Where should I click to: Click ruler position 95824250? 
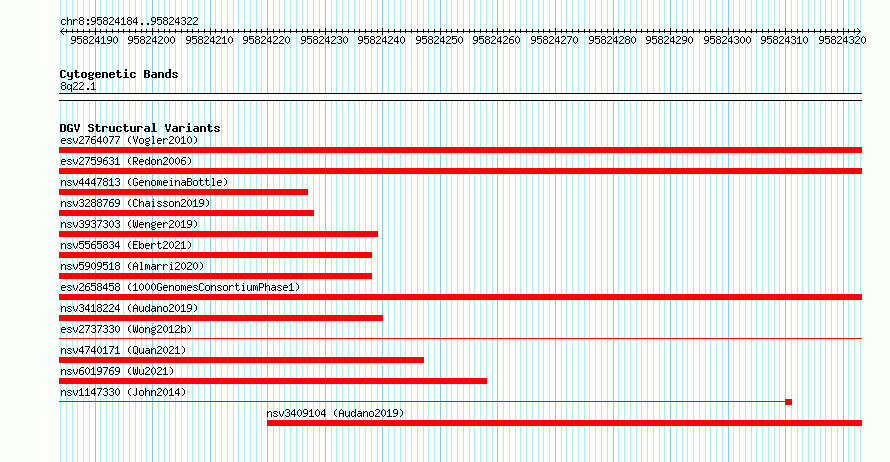click(439, 40)
